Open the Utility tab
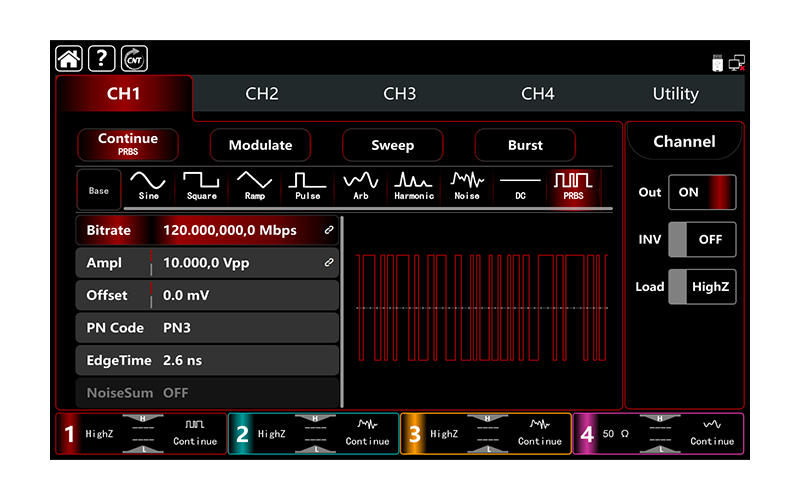 675,94
